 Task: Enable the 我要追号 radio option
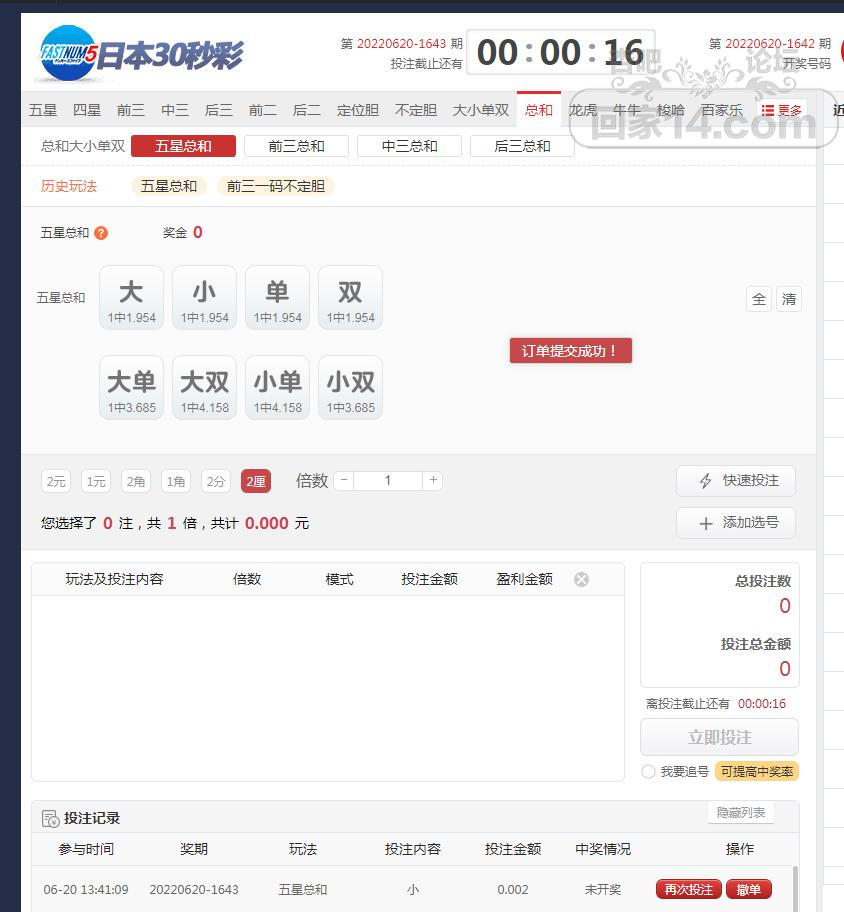click(648, 772)
